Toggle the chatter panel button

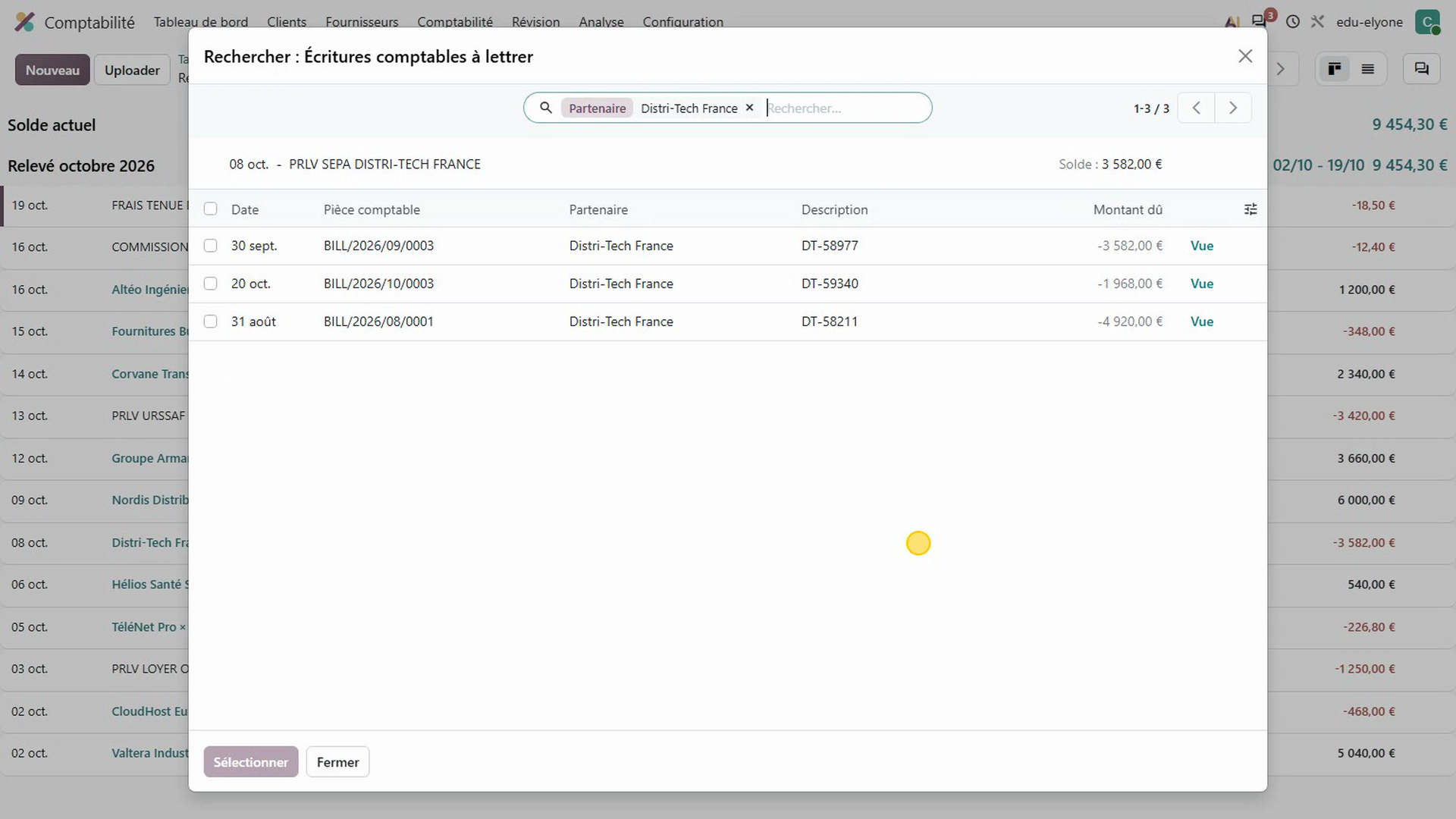[x=1422, y=69]
